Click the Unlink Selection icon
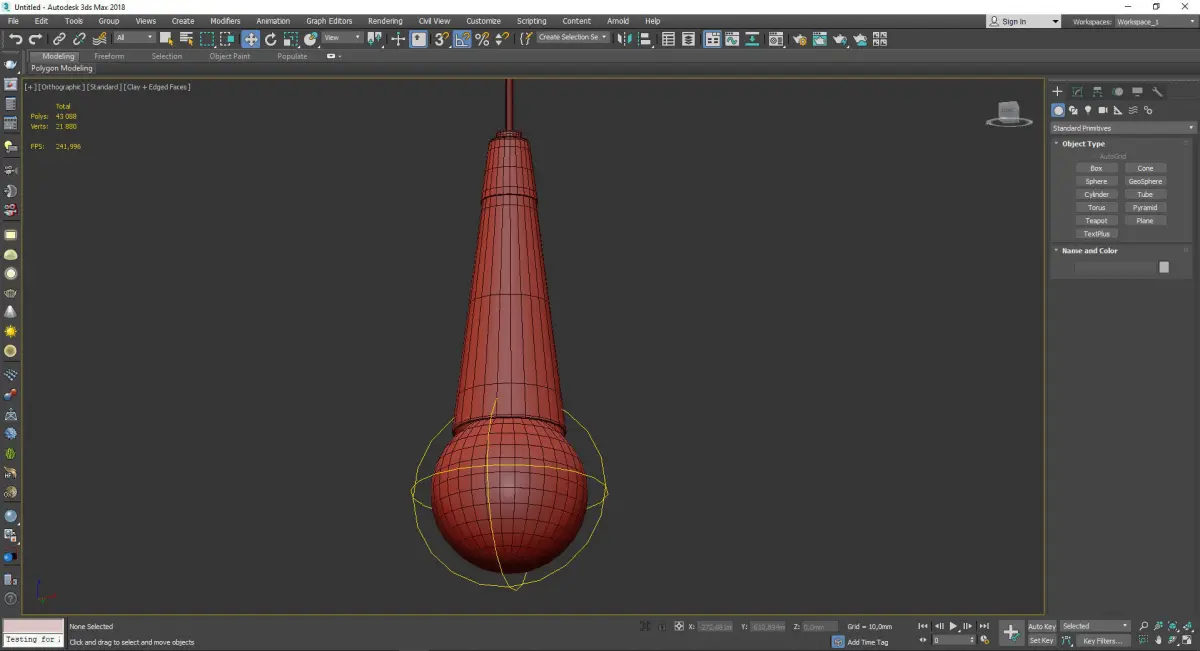The height and width of the screenshot is (651, 1200). pos(79,39)
